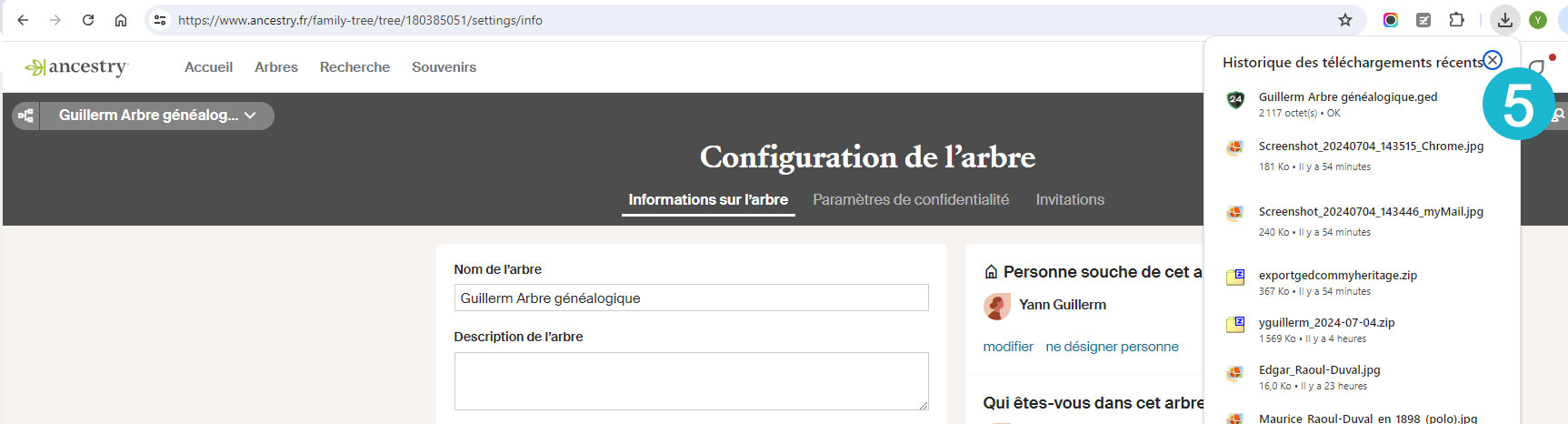Open downloaded Guillerm Arbre généalogique.ged file
Image resolution: width=1568 pixels, height=424 pixels.
pos(1347,97)
